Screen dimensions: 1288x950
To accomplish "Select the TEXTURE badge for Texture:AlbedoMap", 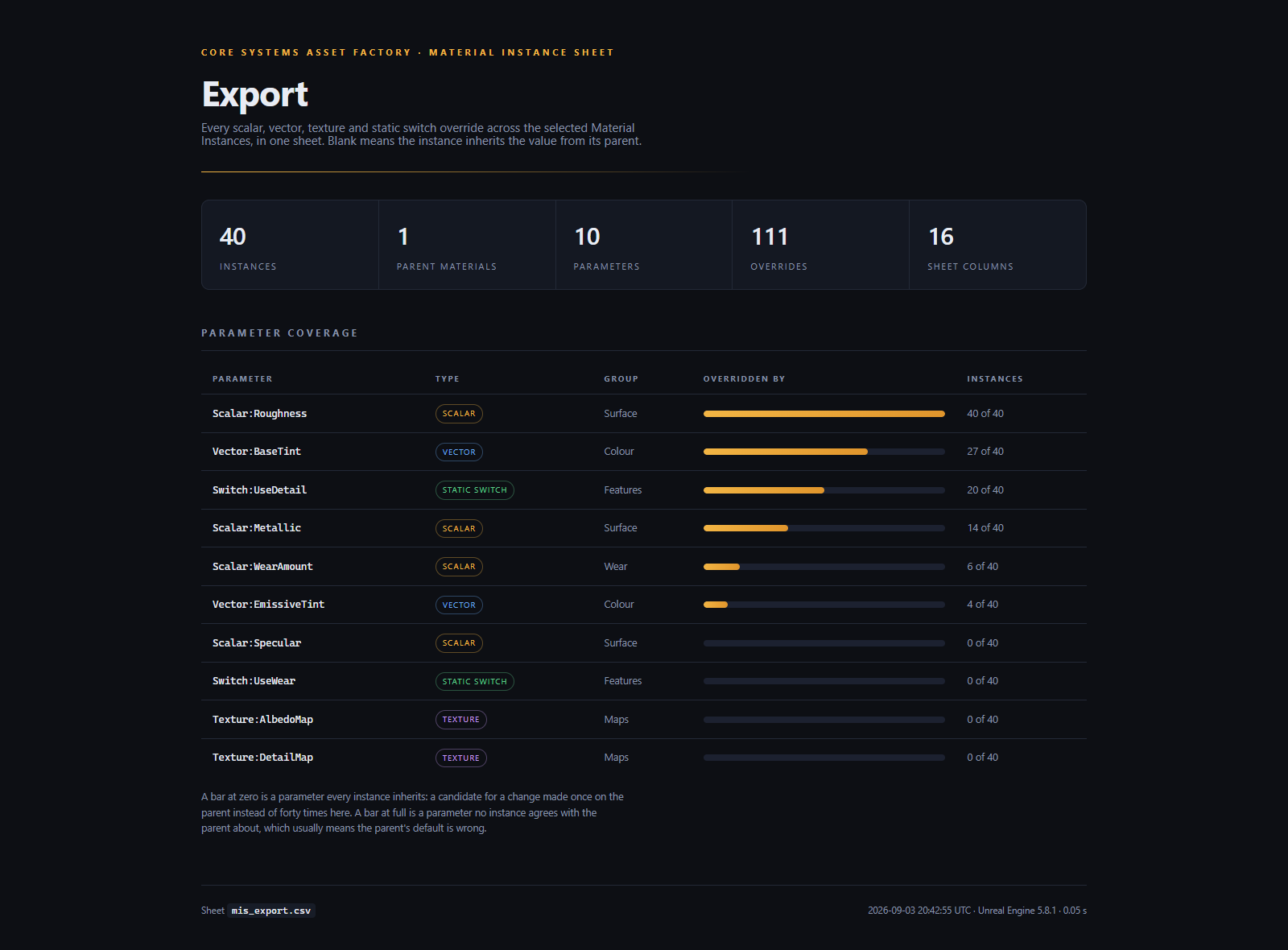I will pyautogui.click(x=460, y=720).
